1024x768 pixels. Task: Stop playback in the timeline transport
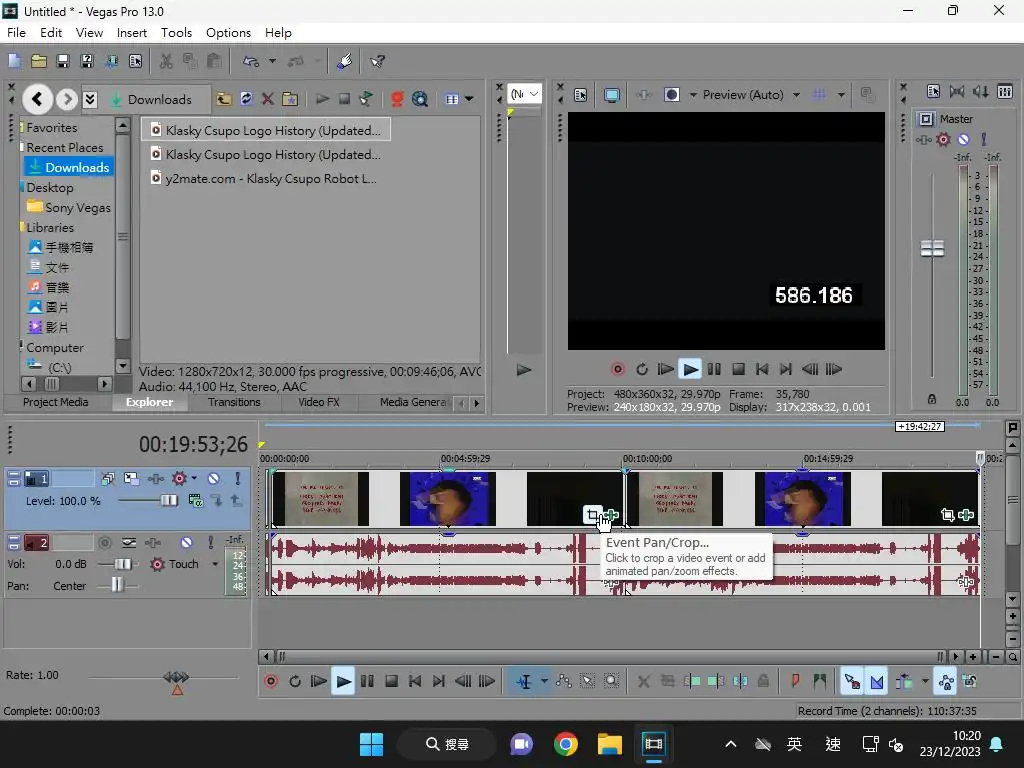pos(391,682)
